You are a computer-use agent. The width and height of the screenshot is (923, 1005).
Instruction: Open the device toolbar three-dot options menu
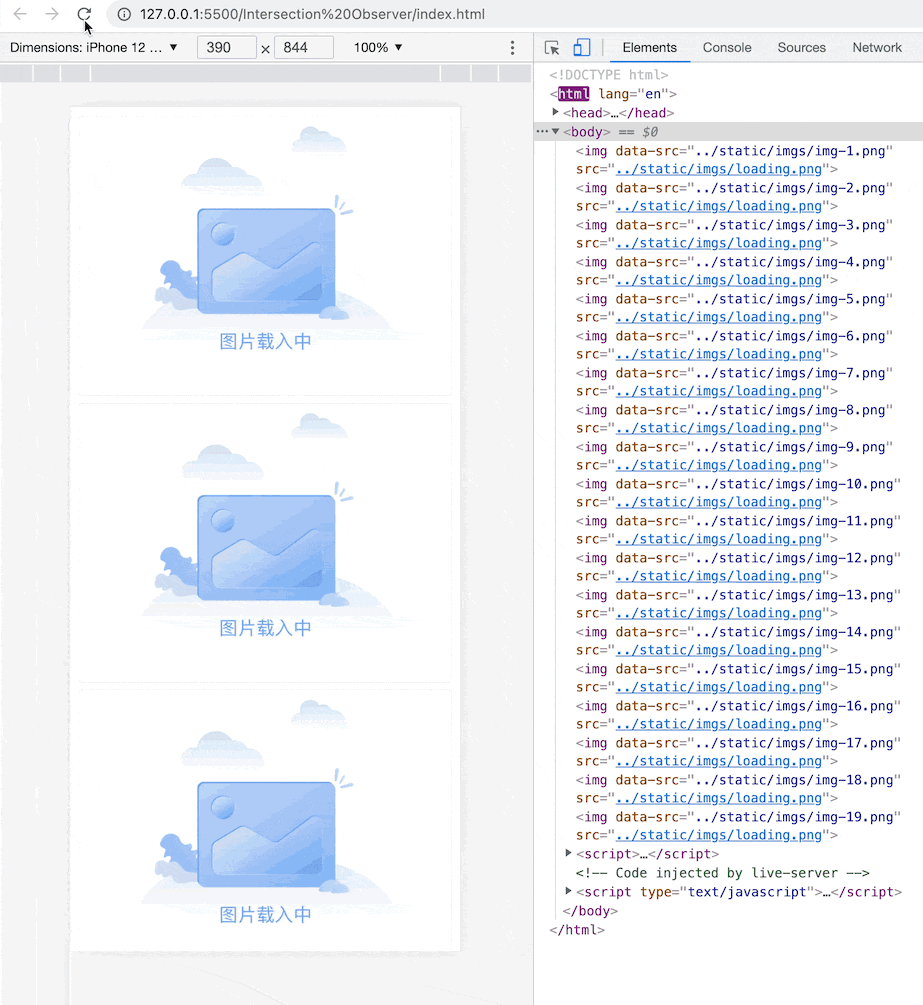coord(512,47)
